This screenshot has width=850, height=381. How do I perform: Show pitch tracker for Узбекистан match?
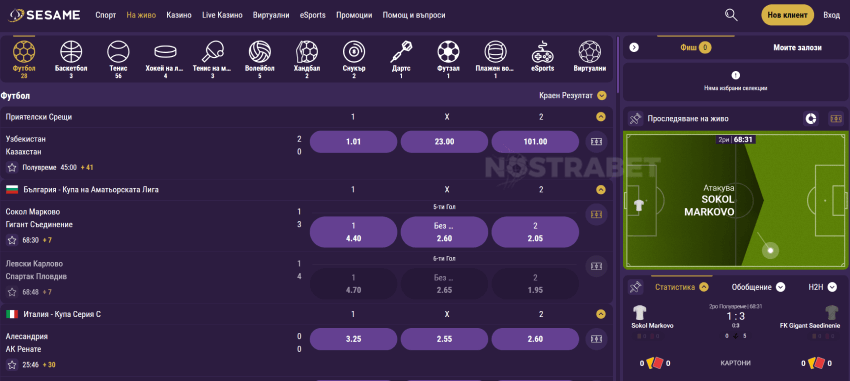596,141
